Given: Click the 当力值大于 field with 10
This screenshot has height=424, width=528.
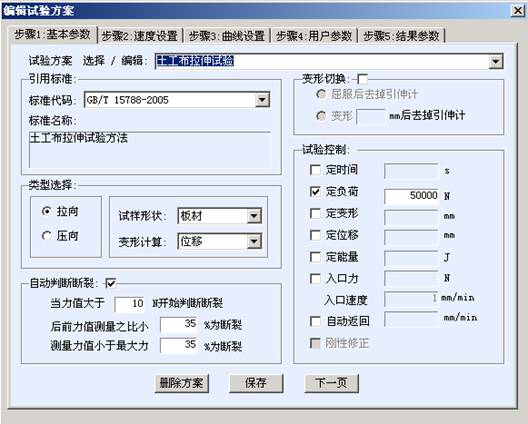Looking at the screenshot, I should (130, 304).
